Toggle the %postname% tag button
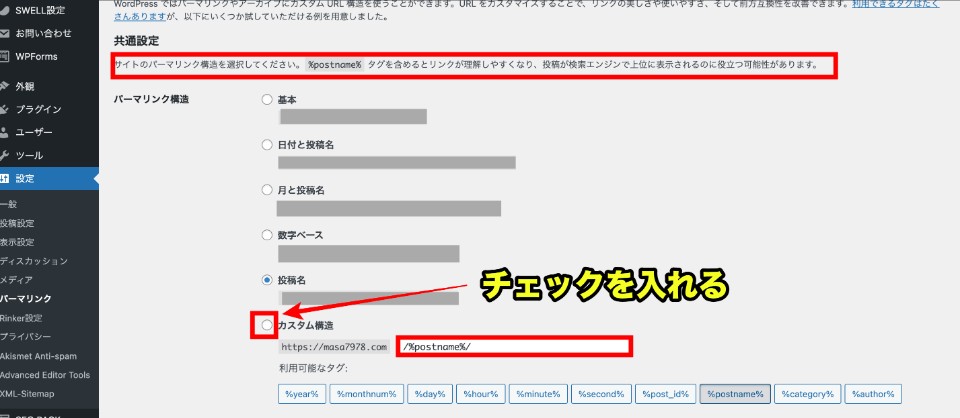This screenshot has width=960, height=418. [x=735, y=394]
